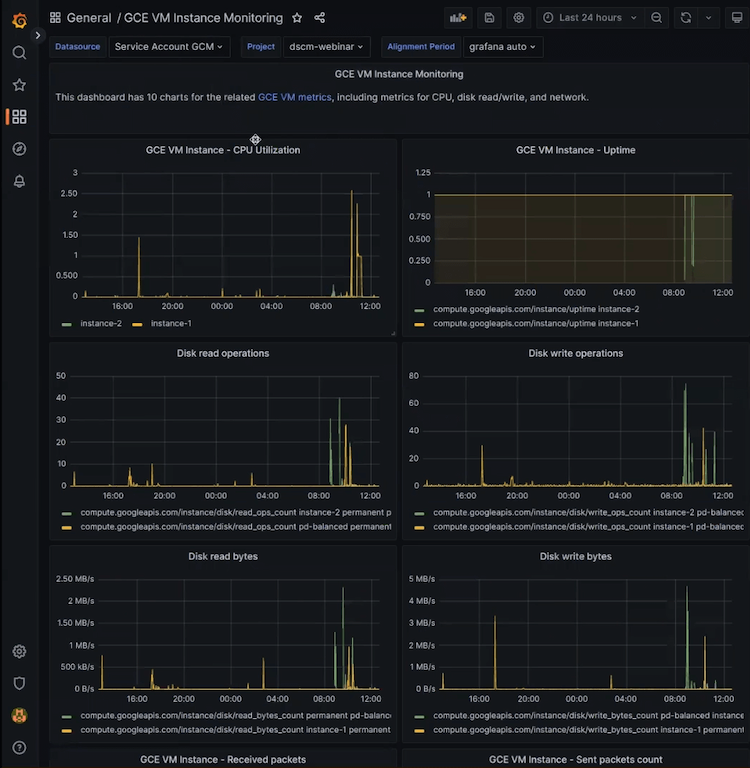Grab CPU Utilization panel resize handle
Screen dimensions: 750x768
pyautogui.click(x=393, y=333)
